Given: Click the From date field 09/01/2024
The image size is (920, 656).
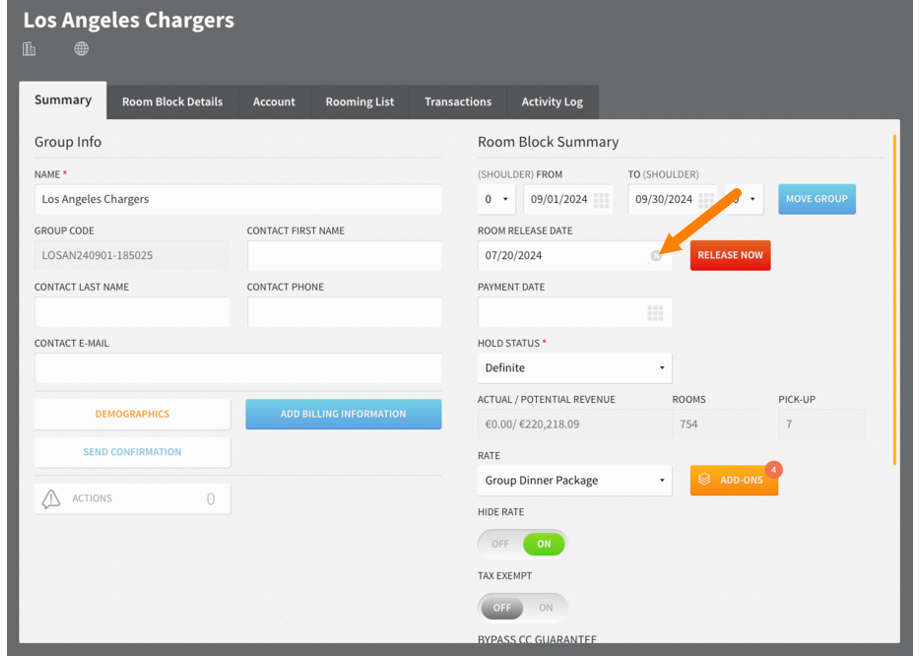Looking at the screenshot, I should pyautogui.click(x=568, y=199).
